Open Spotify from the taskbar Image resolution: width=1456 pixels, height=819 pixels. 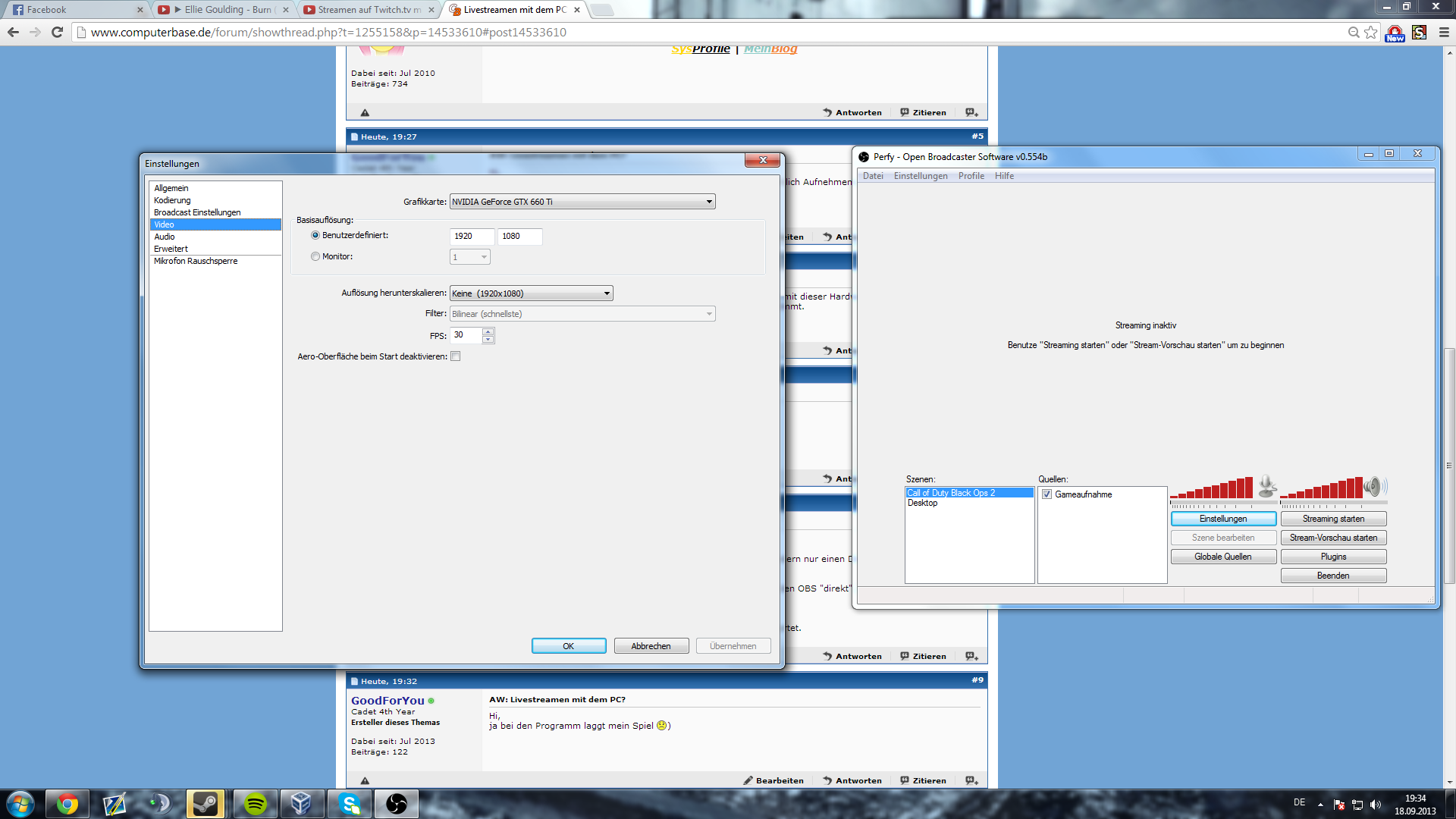[x=256, y=804]
